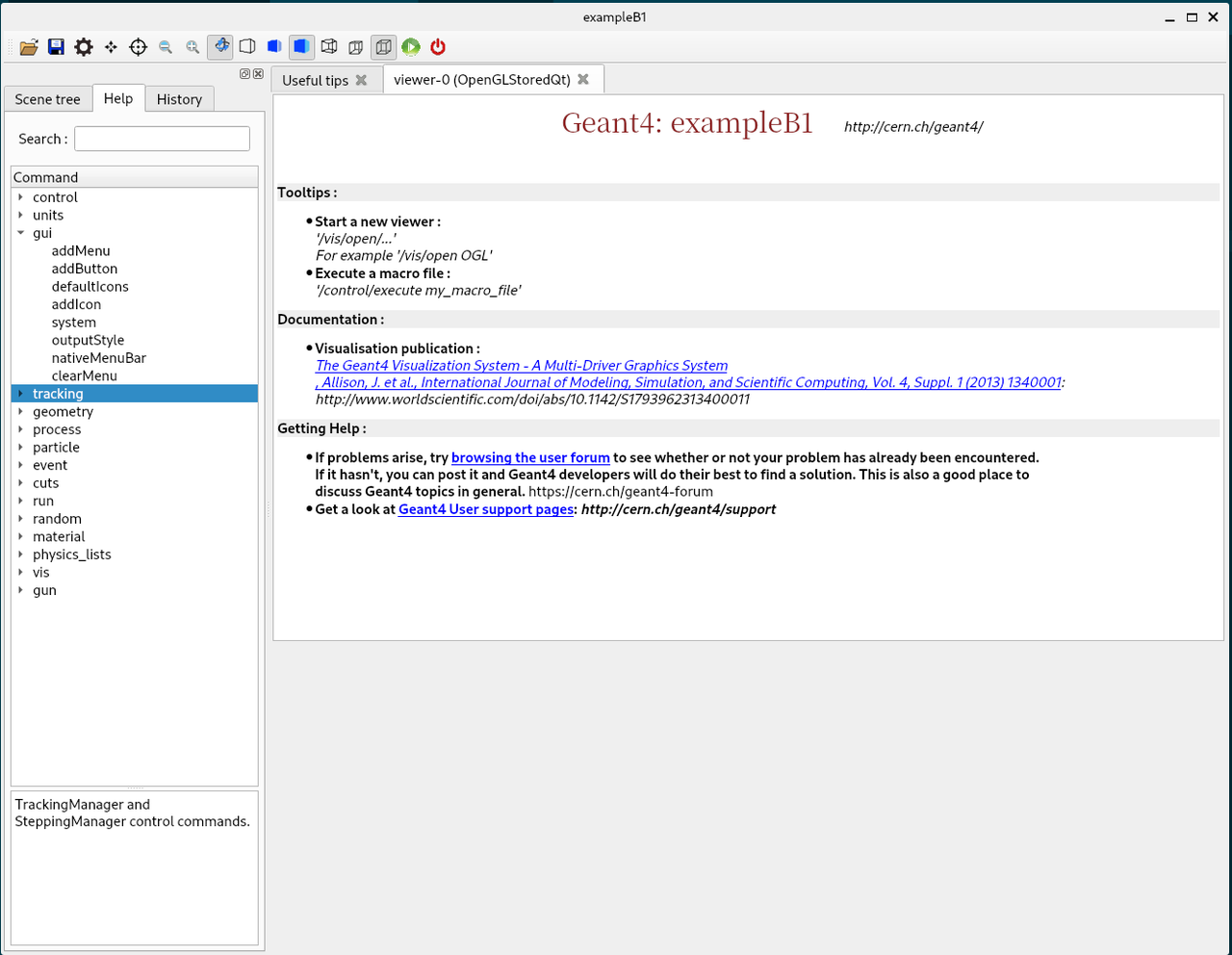Expand the gun command node

(x=20, y=589)
